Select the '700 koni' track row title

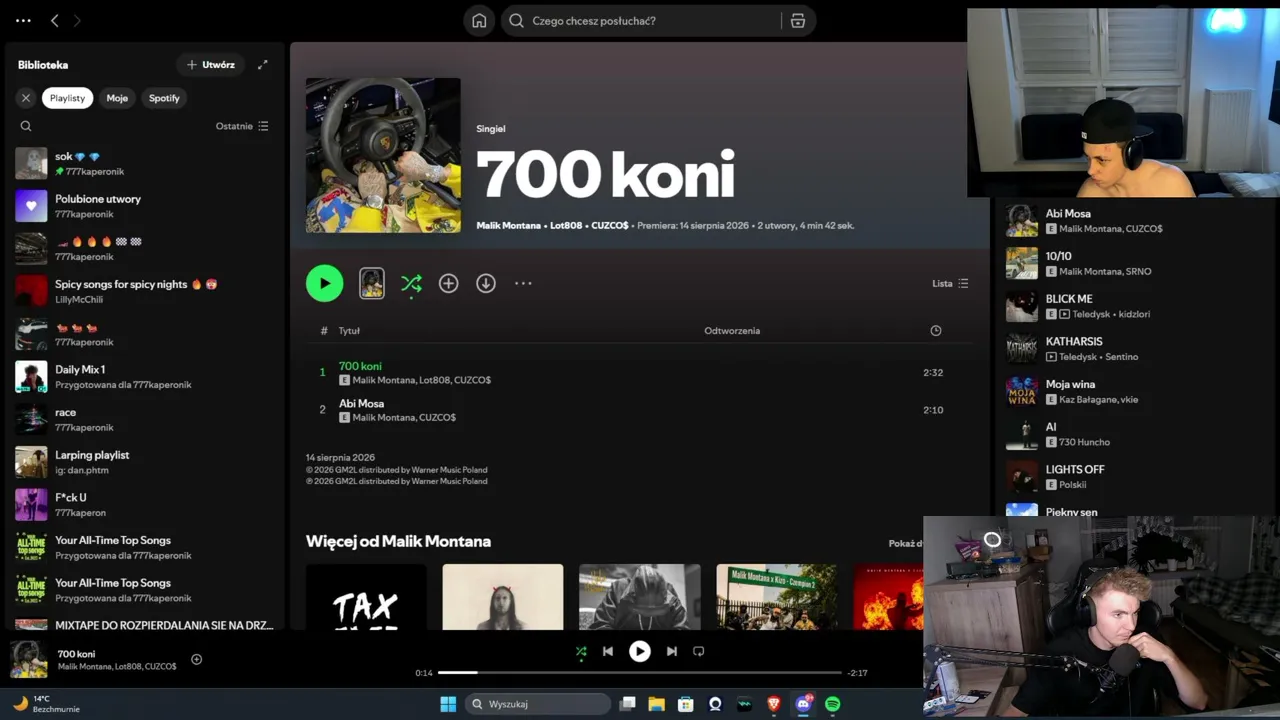coord(360,366)
